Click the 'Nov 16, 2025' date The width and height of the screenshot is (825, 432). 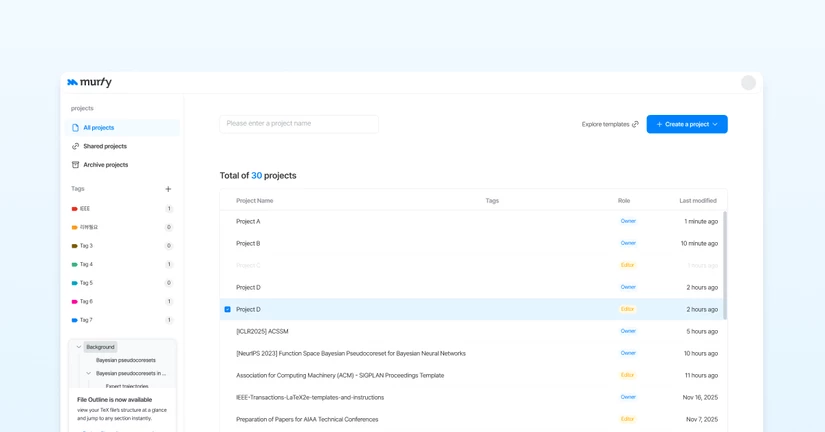pyautogui.click(x=700, y=397)
